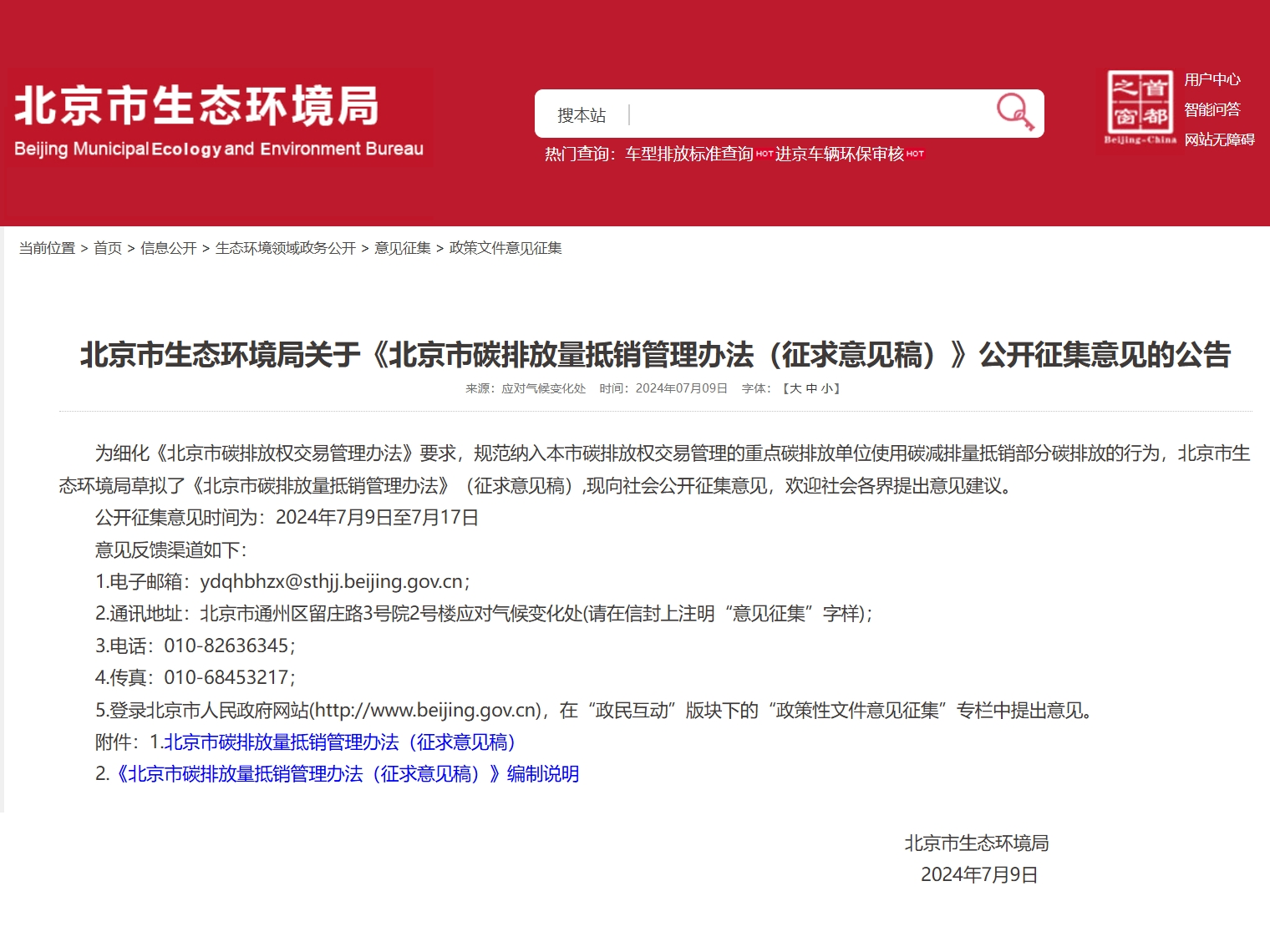The width and height of the screenshot is (1270, 952).
Task: Open attachment 1 北京市碳排放量抵销管理办法
Action: click(x=340, y=742)
